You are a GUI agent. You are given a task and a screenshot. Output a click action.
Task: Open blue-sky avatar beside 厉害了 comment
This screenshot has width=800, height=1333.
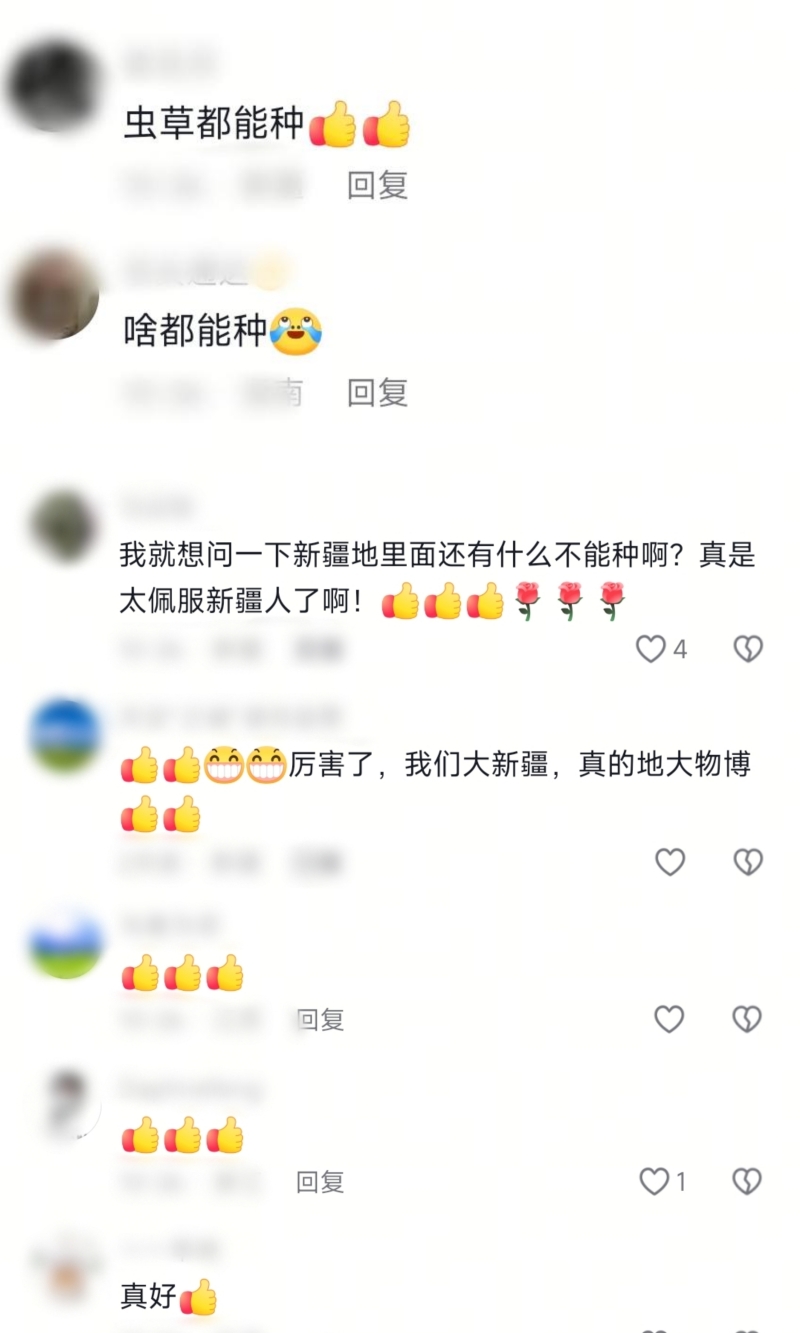tap(65, 736)
